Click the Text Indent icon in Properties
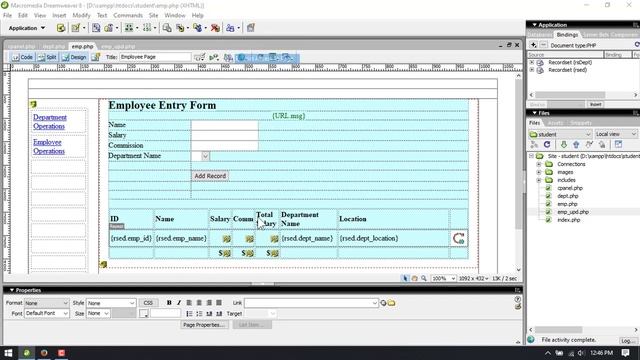 (x=219, y=313)
